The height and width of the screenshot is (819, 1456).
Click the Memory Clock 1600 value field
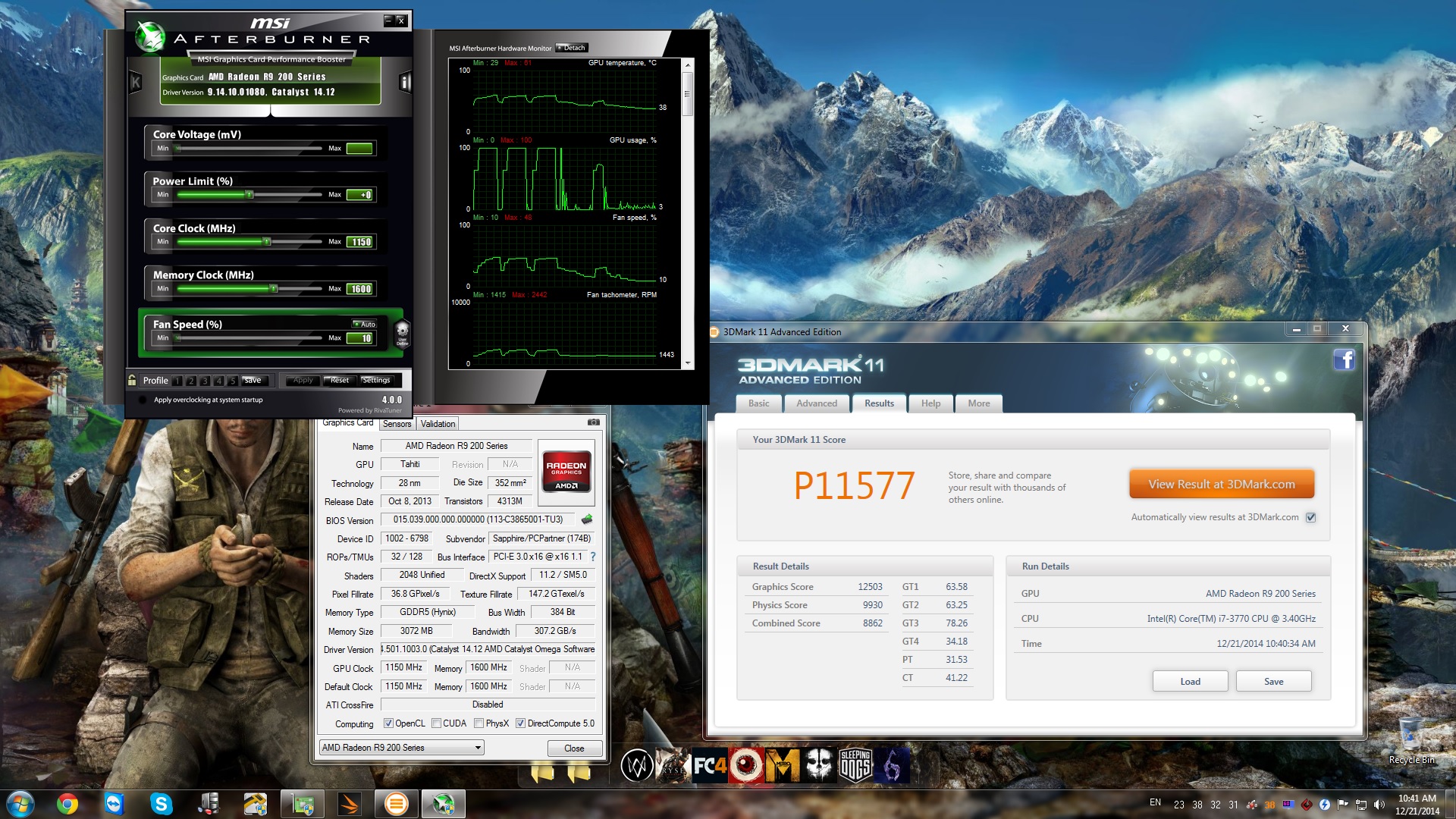[360, 289]
